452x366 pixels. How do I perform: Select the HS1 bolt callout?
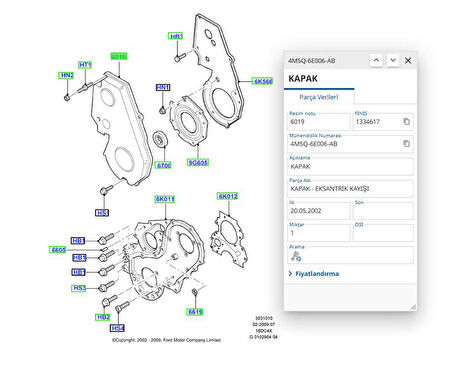(102, 213)
